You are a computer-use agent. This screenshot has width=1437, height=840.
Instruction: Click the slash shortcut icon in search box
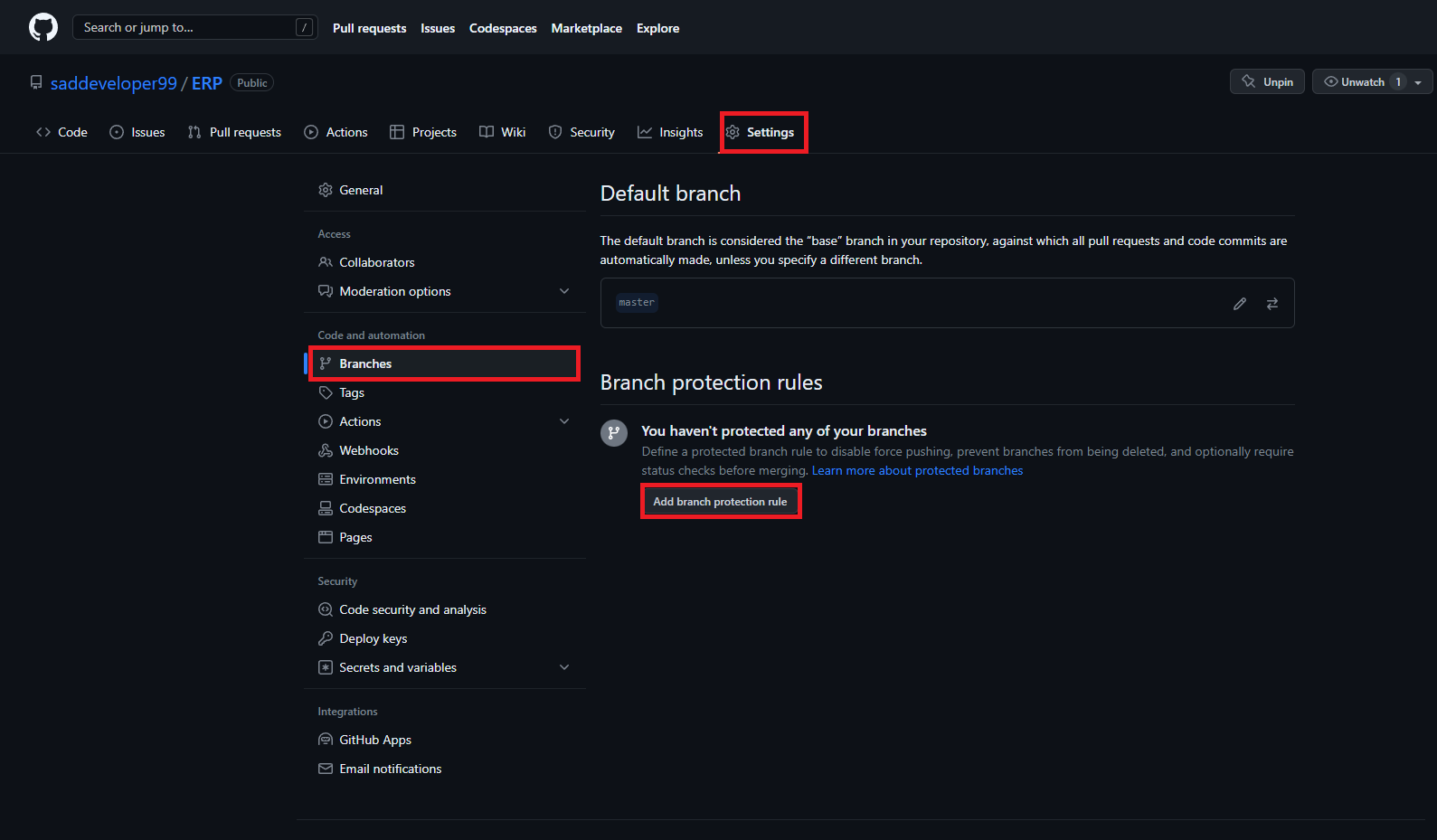tap(304, 27)
